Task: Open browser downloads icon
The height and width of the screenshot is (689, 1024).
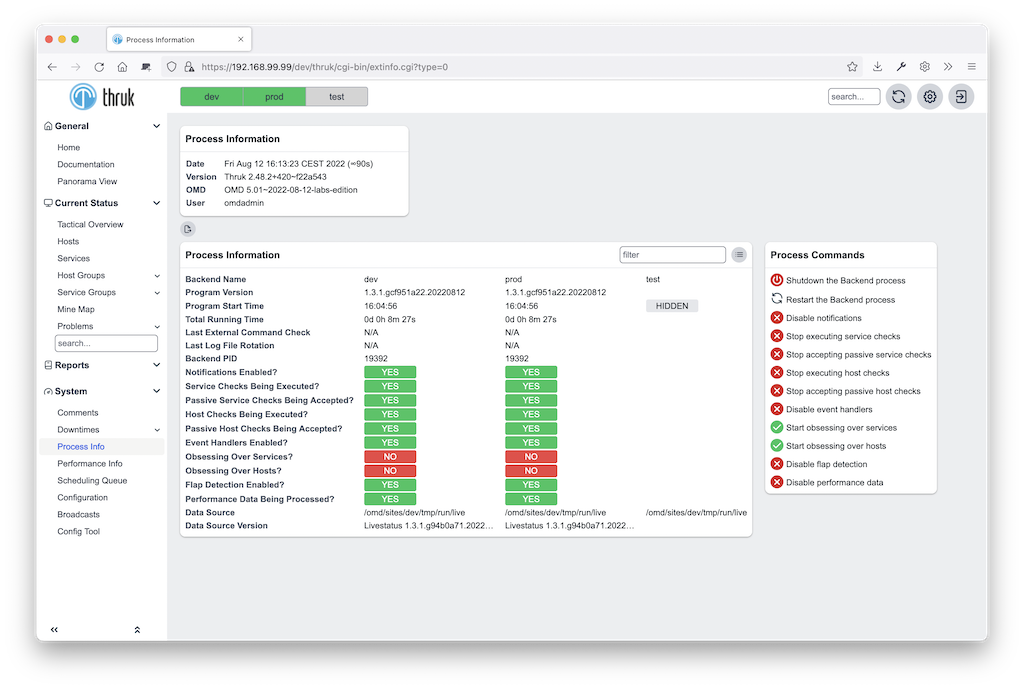Action: pyautogui.click(x=877, y=67)
